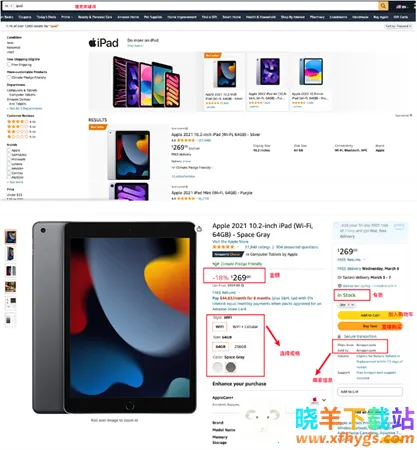Check the Apple brand filter checkbox
The height and width of the screenshot is (450, 417).
pos(9,150)
